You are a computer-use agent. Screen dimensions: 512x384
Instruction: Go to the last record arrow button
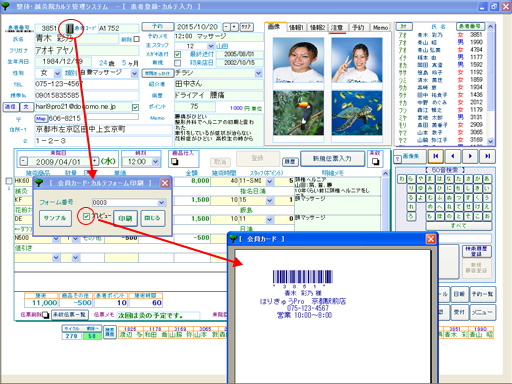coord(488,156)
